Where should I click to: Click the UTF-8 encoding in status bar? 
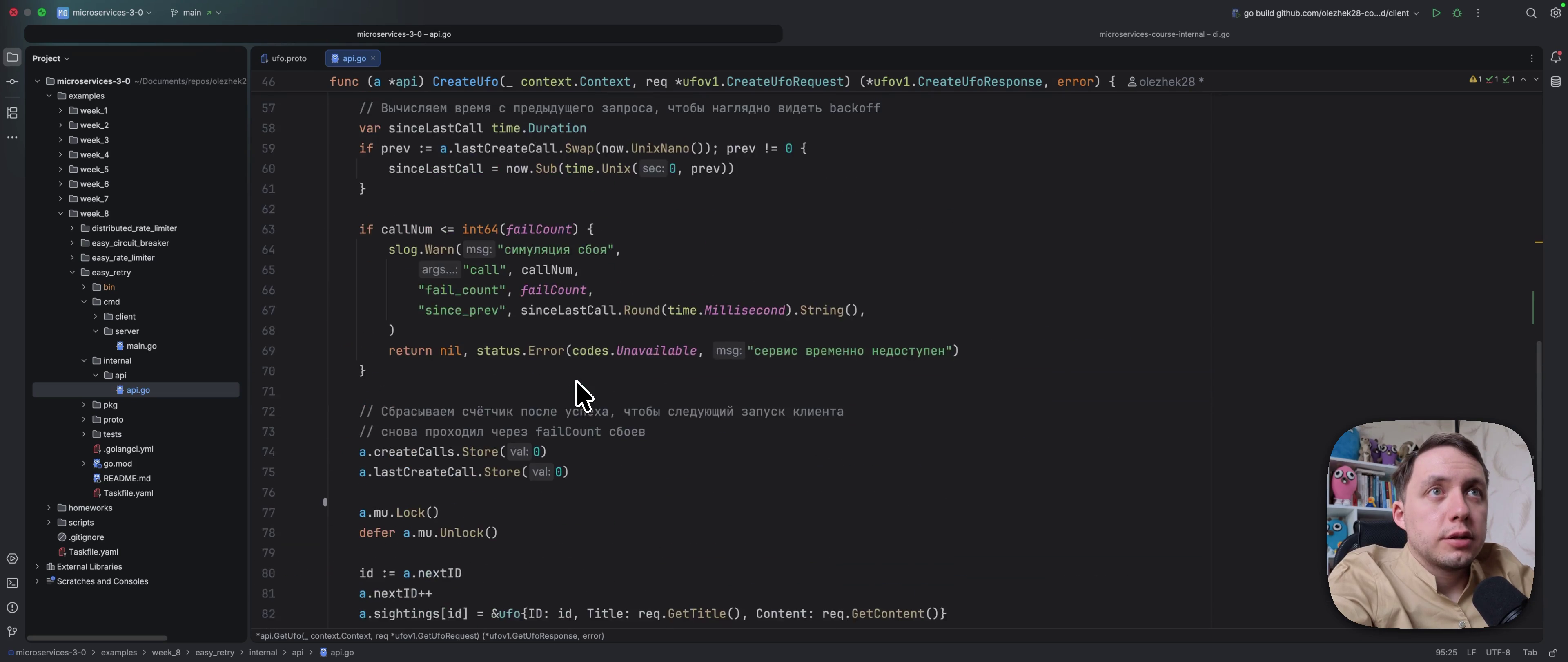tap(1497, 652)
